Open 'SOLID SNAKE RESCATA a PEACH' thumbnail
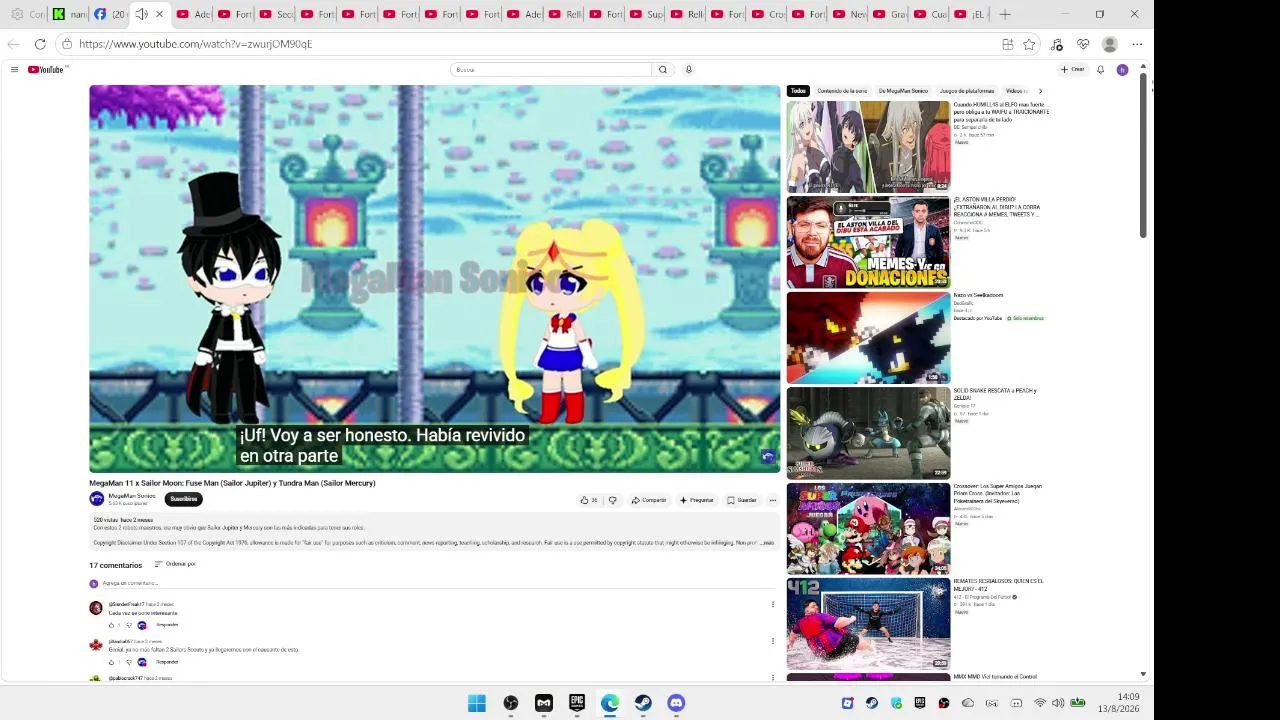 point(868,433)
